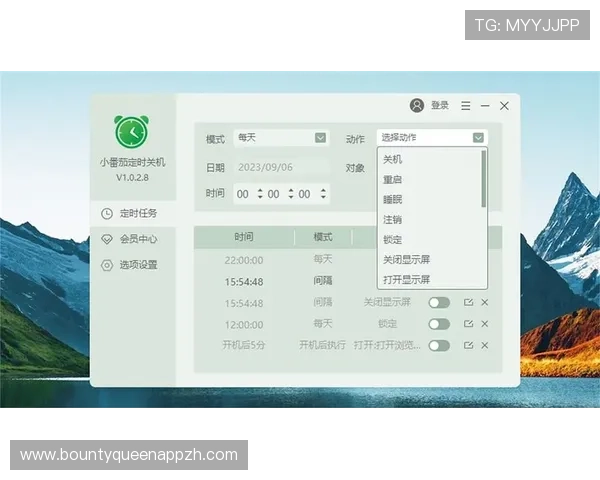Click the 时间 column header
The width and height of the screenshot is (600, 480).
(244, 237)
